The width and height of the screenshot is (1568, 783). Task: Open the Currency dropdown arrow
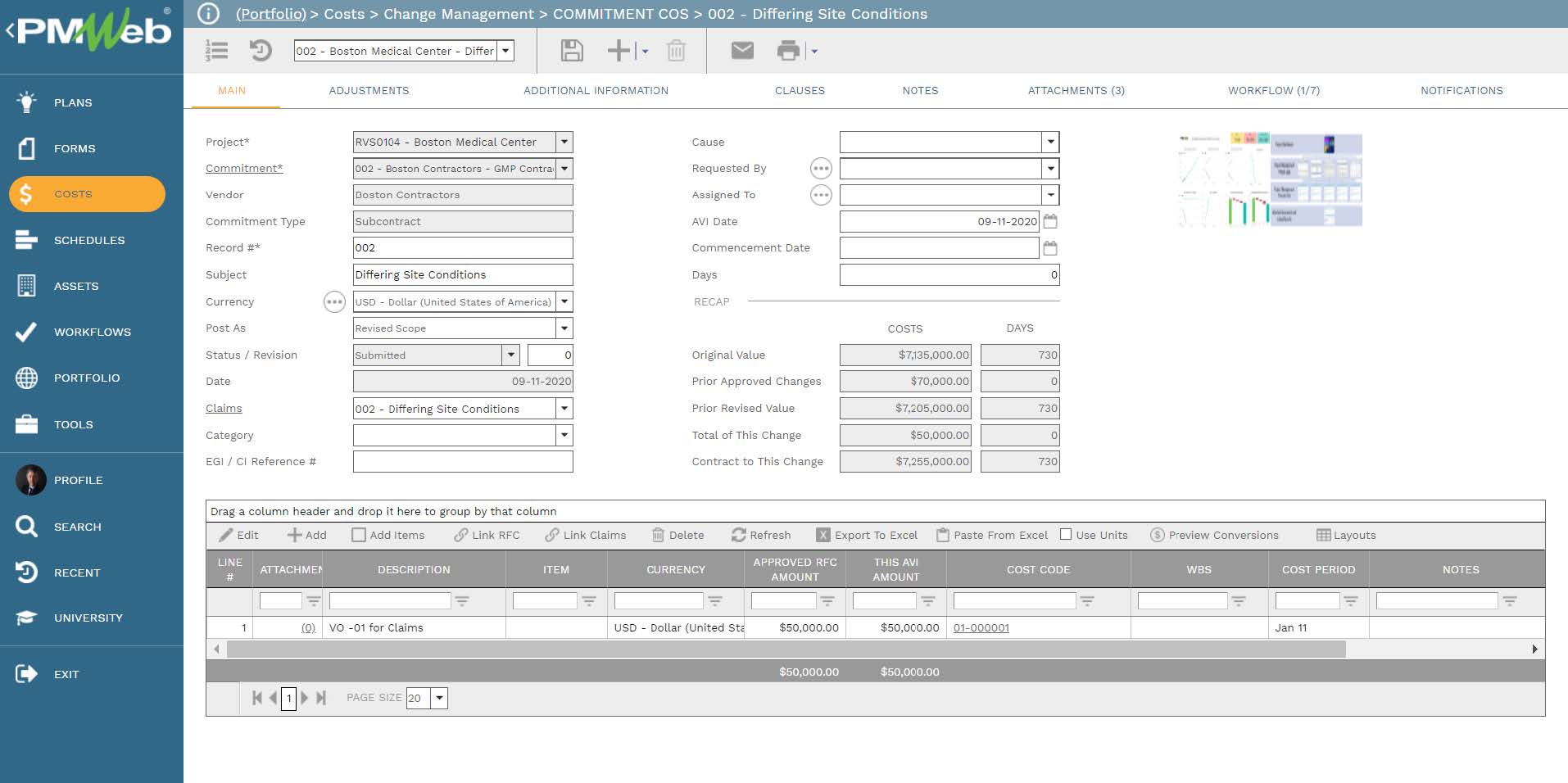(x=564, y=301)
